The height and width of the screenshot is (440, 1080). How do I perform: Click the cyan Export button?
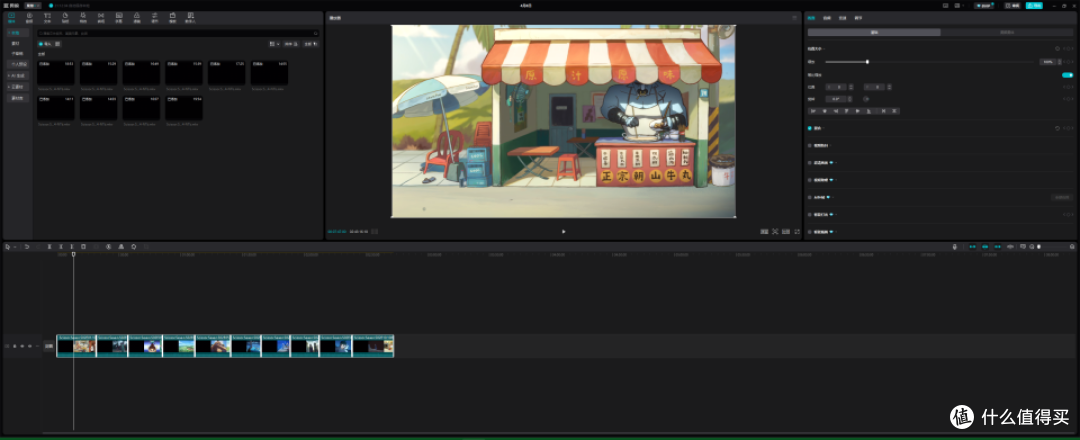[x=1033, y=6]
